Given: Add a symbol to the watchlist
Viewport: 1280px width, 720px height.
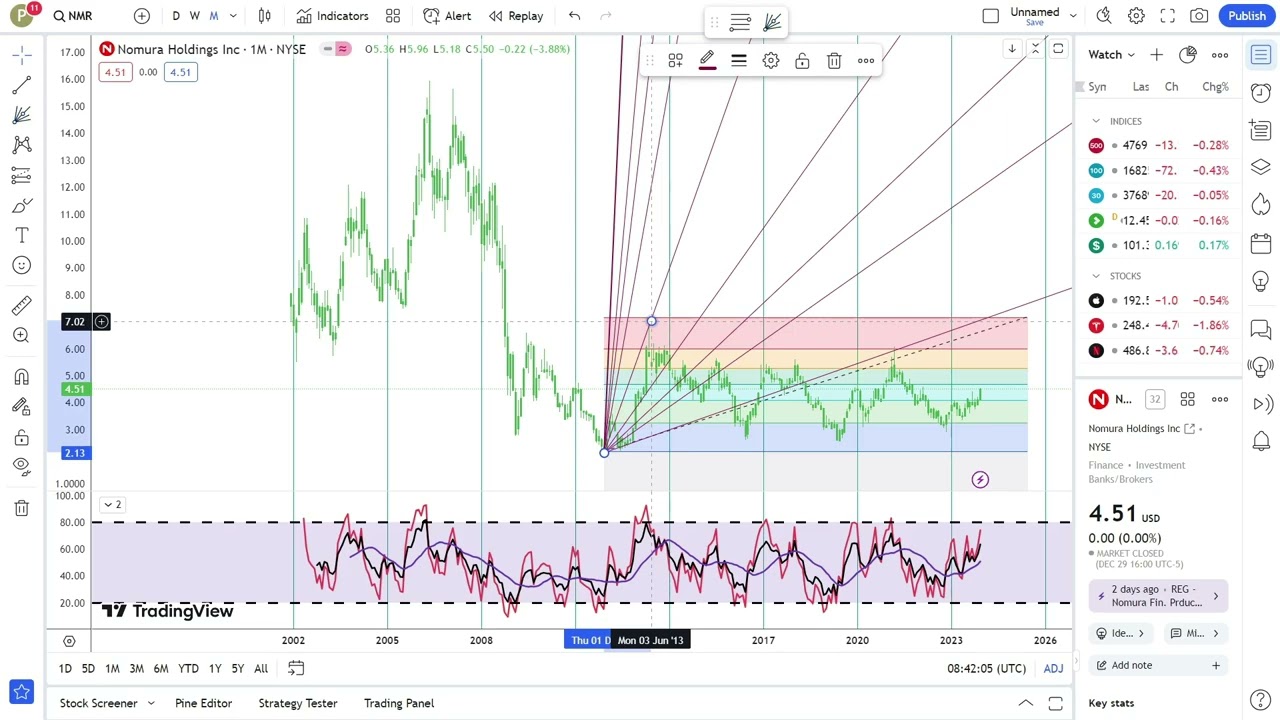Looking at the screenshot, I should pyautogui.click(x=1156, y=55).
